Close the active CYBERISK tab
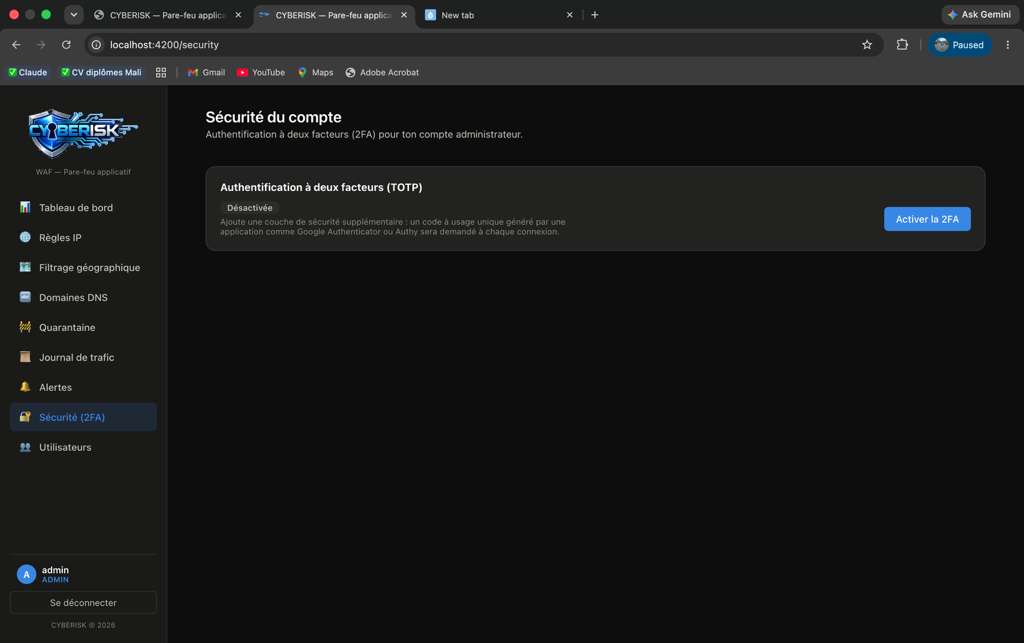The width and height of the screenshot is (1024, 643). point(404,14)
